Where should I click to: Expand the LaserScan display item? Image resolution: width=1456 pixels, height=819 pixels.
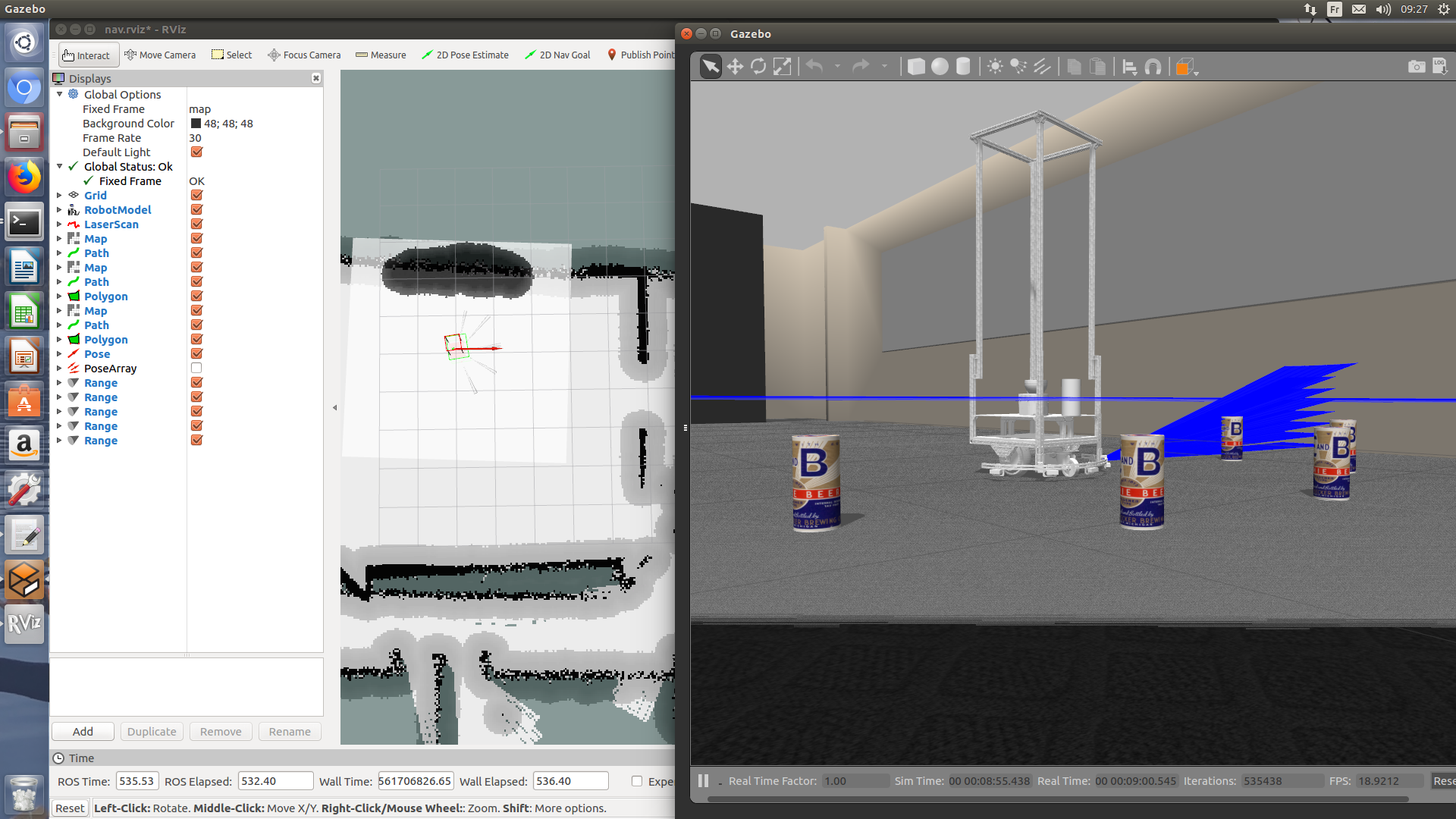(59, 224)
